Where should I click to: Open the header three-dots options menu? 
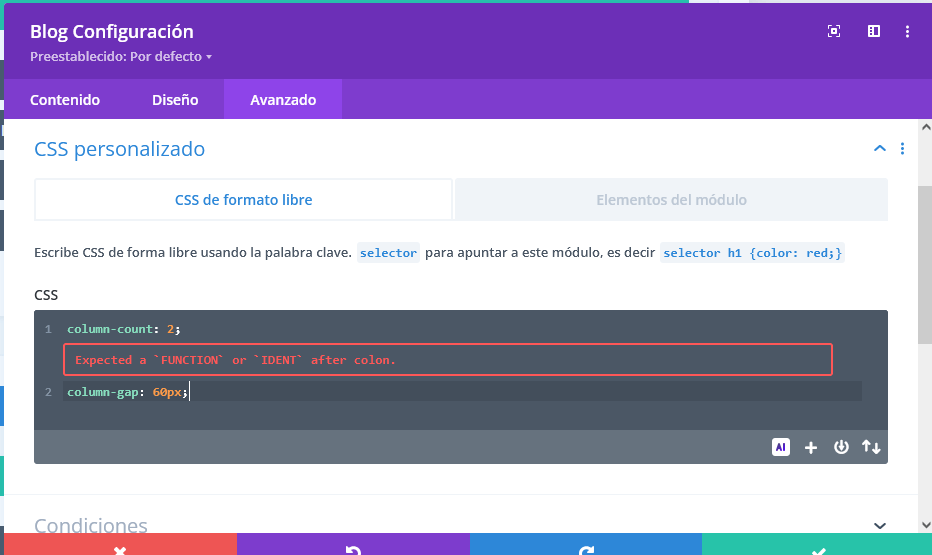[907, 31]
